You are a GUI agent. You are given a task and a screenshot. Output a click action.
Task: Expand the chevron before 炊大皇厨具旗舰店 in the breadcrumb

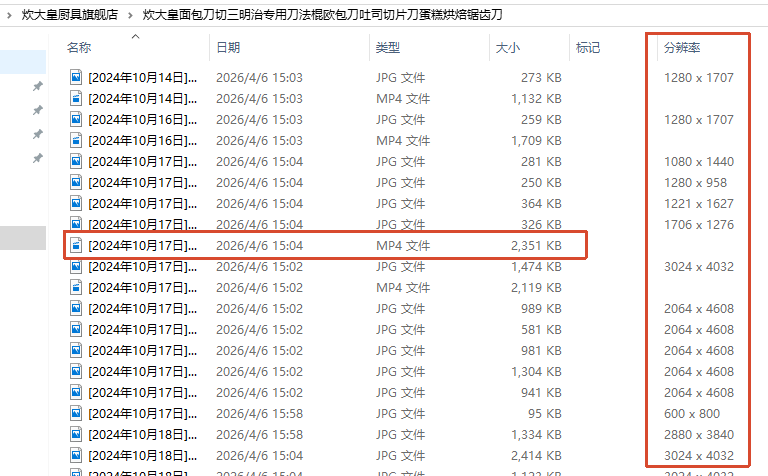(11, 15)
